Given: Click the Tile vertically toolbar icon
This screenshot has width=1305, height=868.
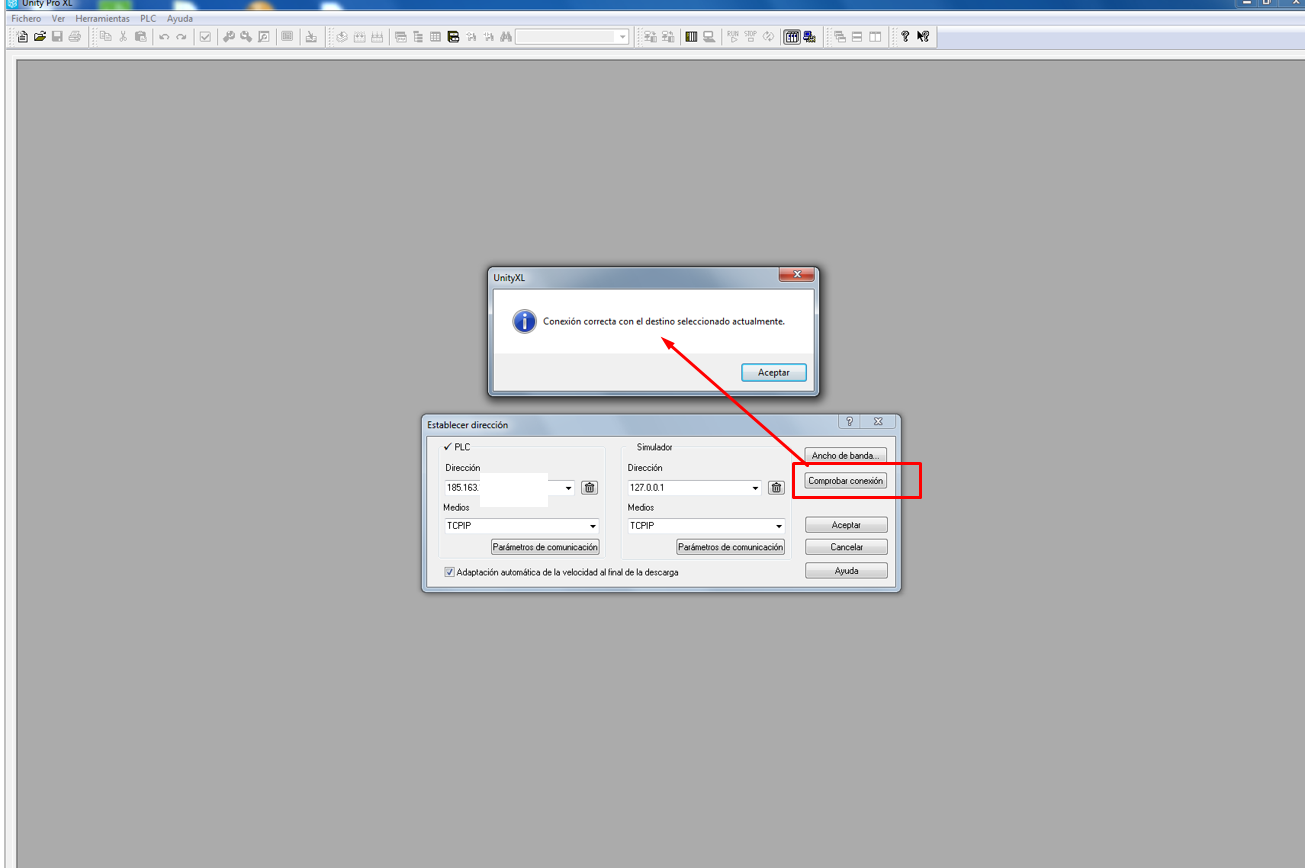Looking at the screenshot, I should click(x=874, y=37).
